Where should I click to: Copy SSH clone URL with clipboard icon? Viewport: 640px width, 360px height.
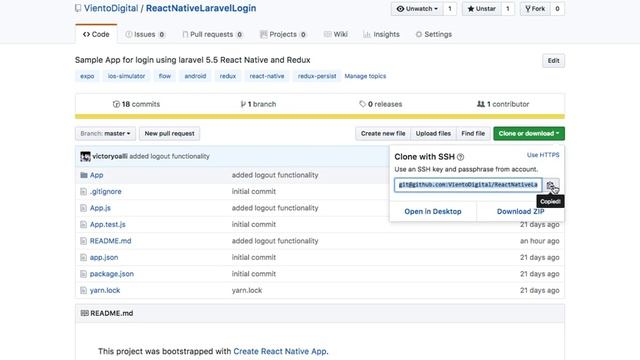pyautogui.click(x=551, y=185)
